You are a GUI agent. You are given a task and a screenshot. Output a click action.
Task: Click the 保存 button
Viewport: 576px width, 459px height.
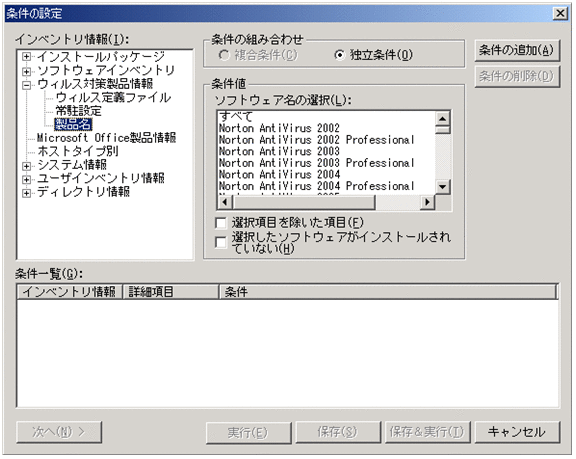[338, 433]
